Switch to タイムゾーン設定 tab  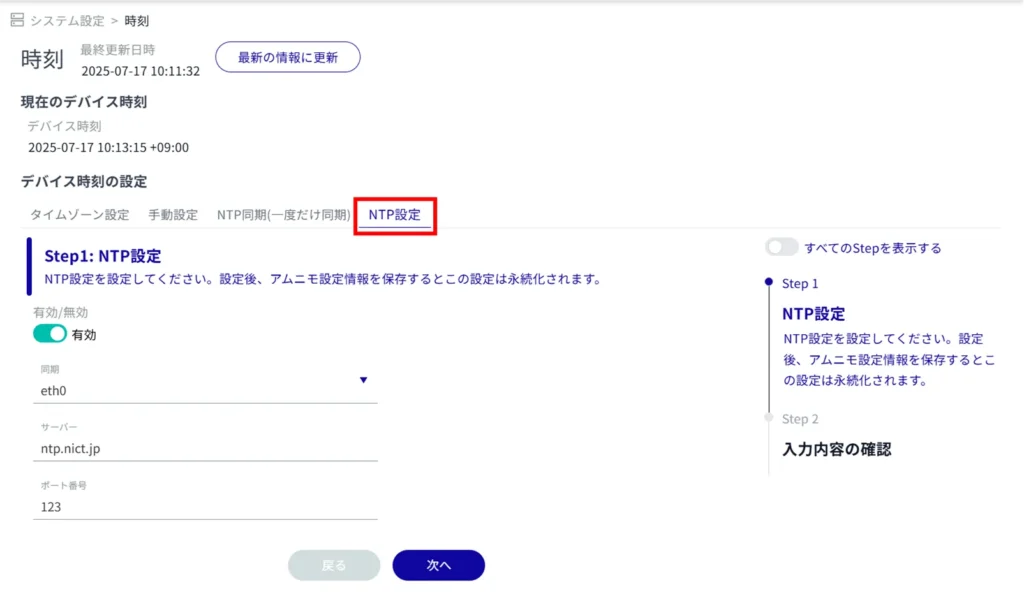click(79, 215)
